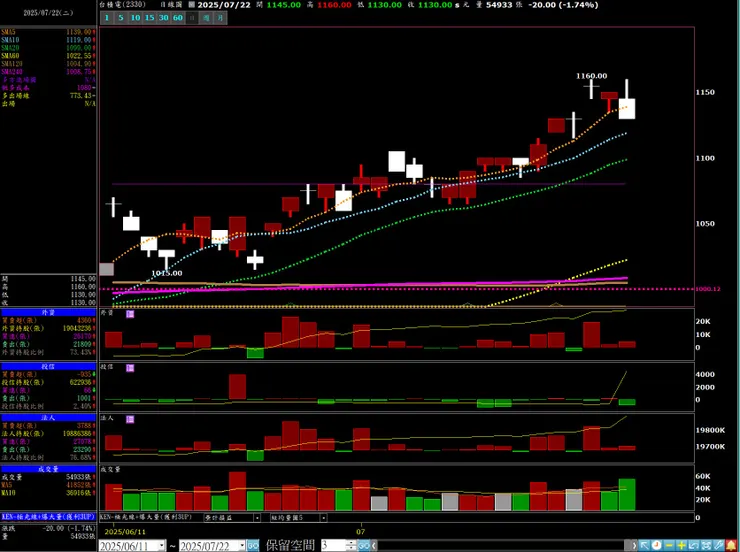Image resolution: width=740 pixels, height=552 pixels.
Task: Click the fit-to-screen icon in bottom toolbar
Action: 706,545
